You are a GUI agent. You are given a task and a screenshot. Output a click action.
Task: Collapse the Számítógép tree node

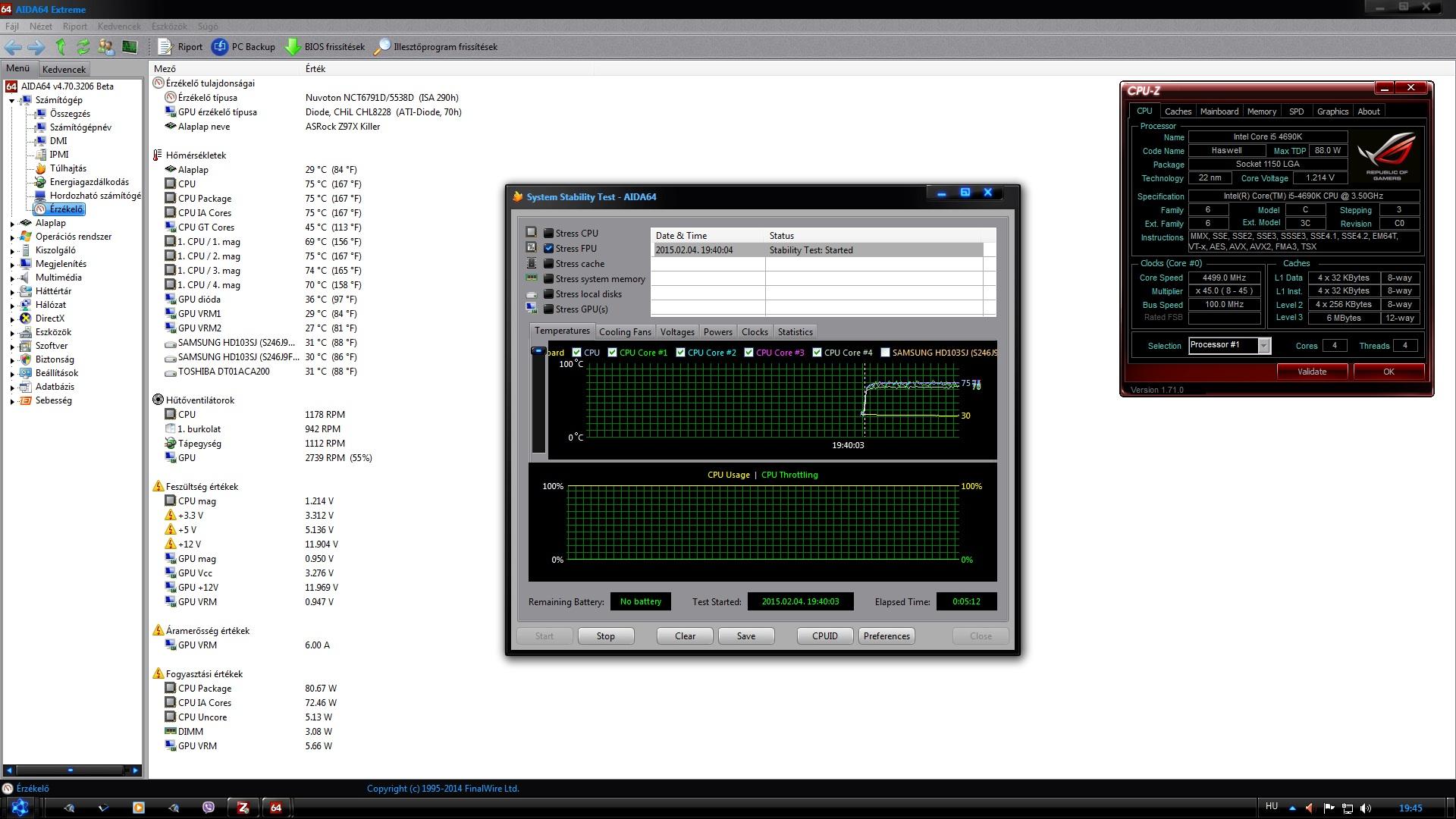pos(12,101)
